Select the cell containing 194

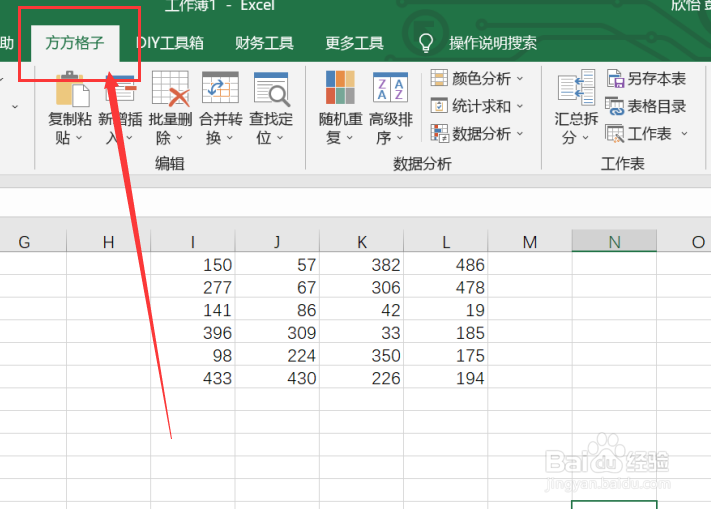pos(446,377)
